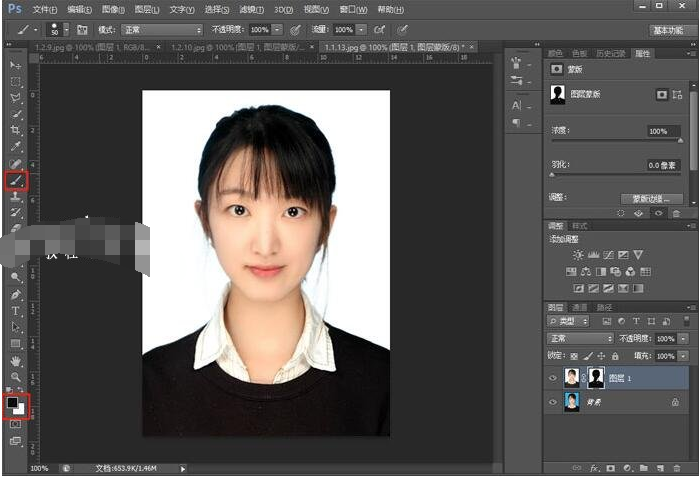699x477 pixels.
Task: Select the Brush tool in the toolbox
Action: click(x=16, y=181)
